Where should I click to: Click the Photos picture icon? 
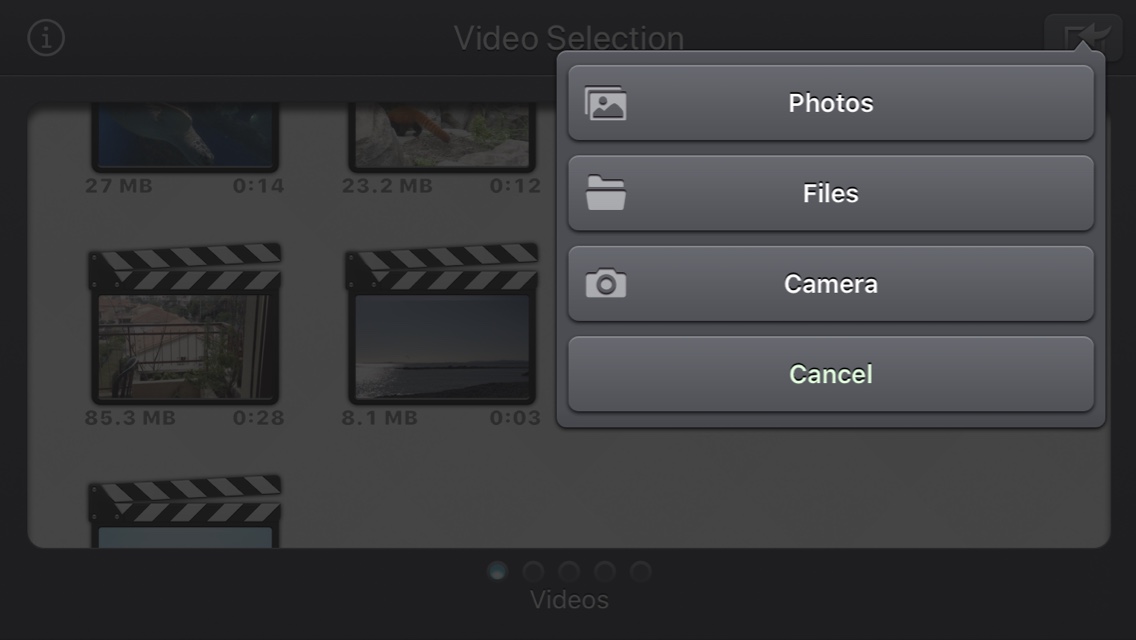point(606,103)
